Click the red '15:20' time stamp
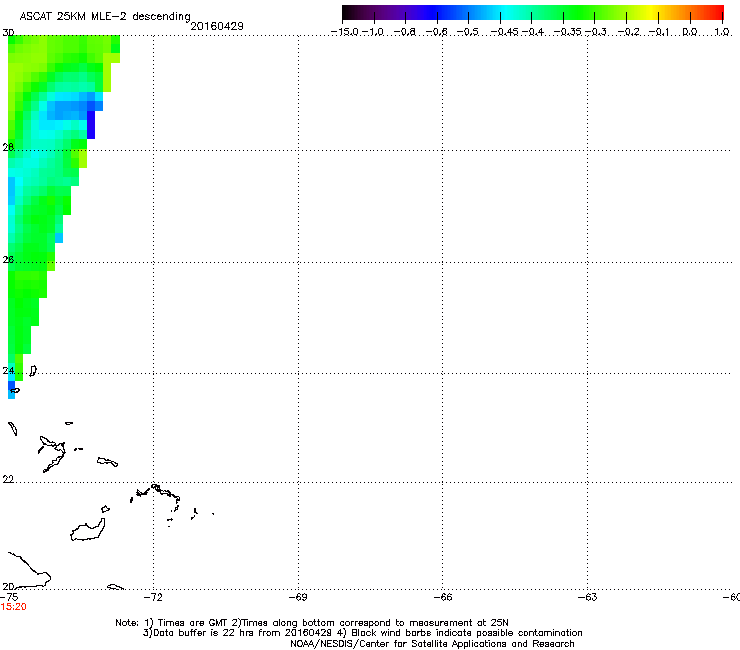 click(x=13, y=607)
